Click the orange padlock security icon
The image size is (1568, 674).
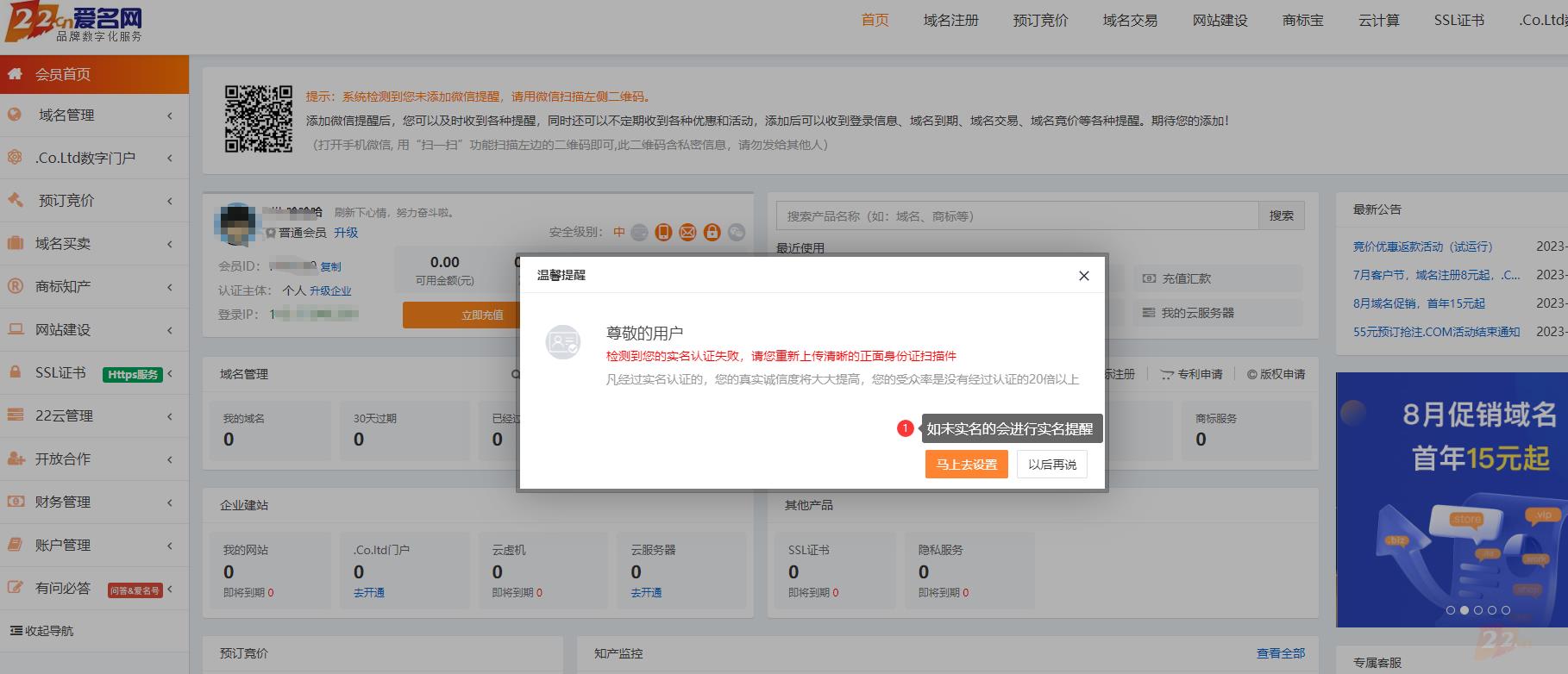pyautogui.click(x=712, y=232)
